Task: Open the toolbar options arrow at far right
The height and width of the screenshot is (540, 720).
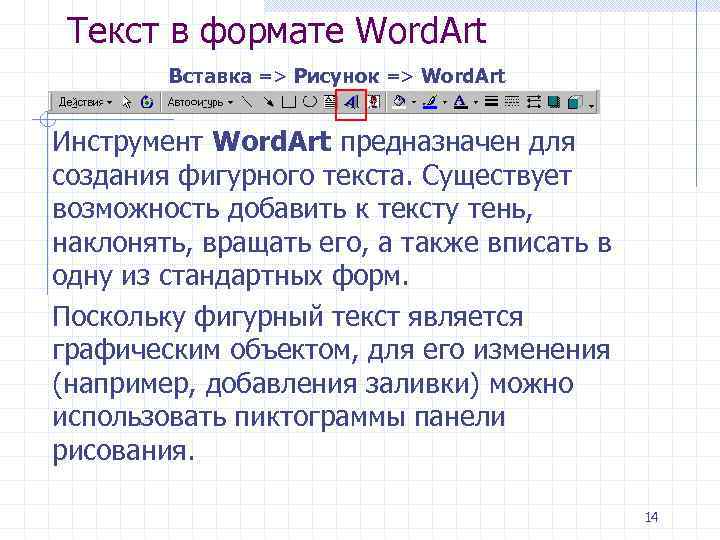Action: (591, 106)
